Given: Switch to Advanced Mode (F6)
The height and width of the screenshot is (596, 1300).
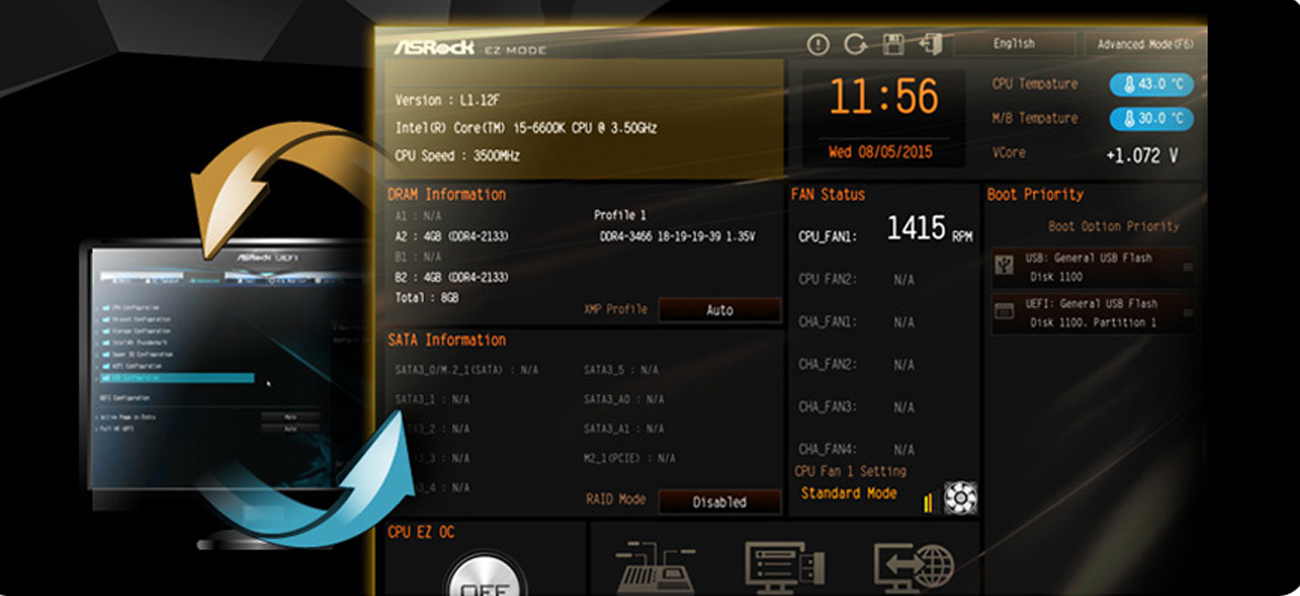Looking at the screenshot, I should (x=1146, y=43).
